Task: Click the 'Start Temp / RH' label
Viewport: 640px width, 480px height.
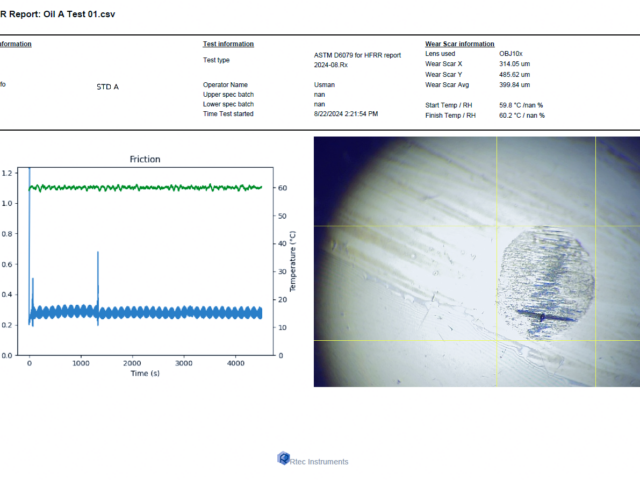Action: click(449, 105)
